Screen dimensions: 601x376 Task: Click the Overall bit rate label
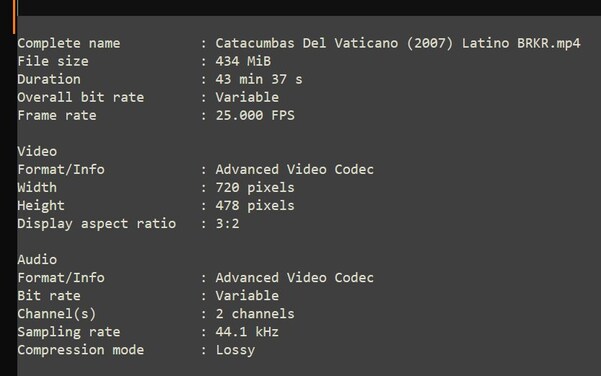tap(80, 97)
